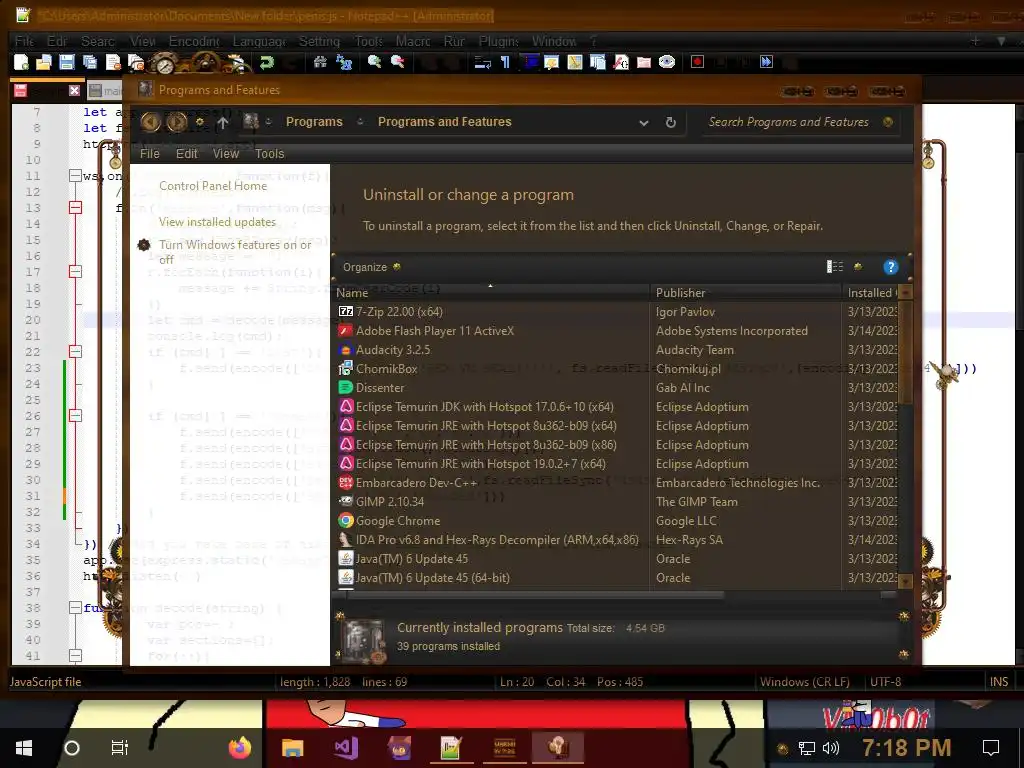Toggle the indent guide icon in Notepad++ toolbar
Image resolution: width=1024 pixels, height=768 pixels.
click(530, 62)
